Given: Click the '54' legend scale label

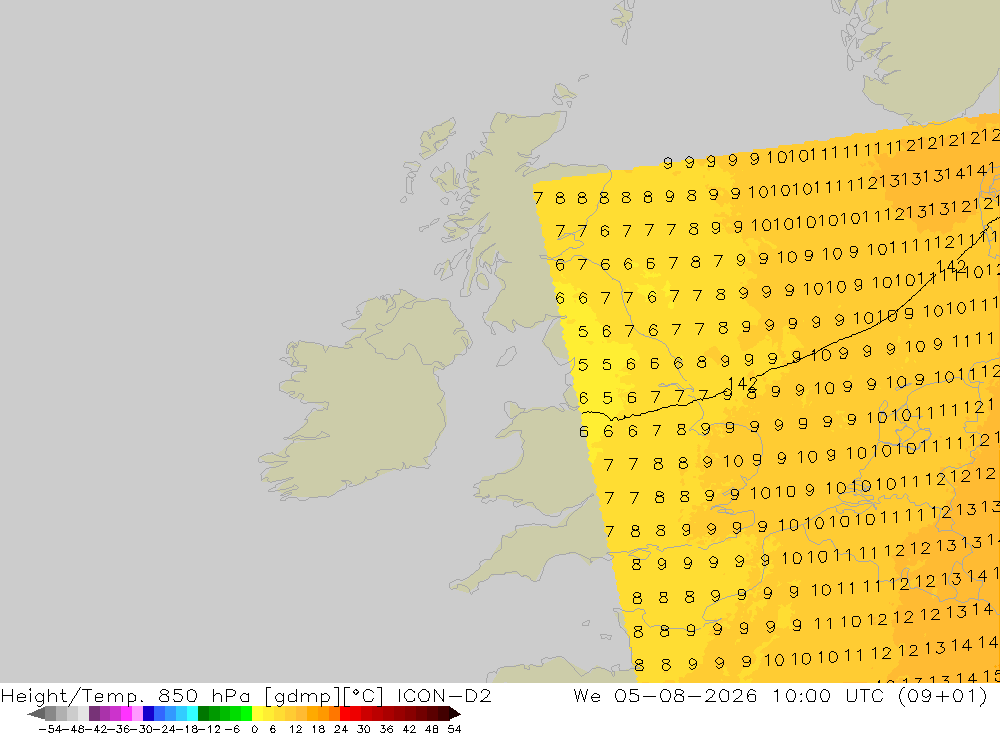Looking at the screenshot, I should click(454, 729).
